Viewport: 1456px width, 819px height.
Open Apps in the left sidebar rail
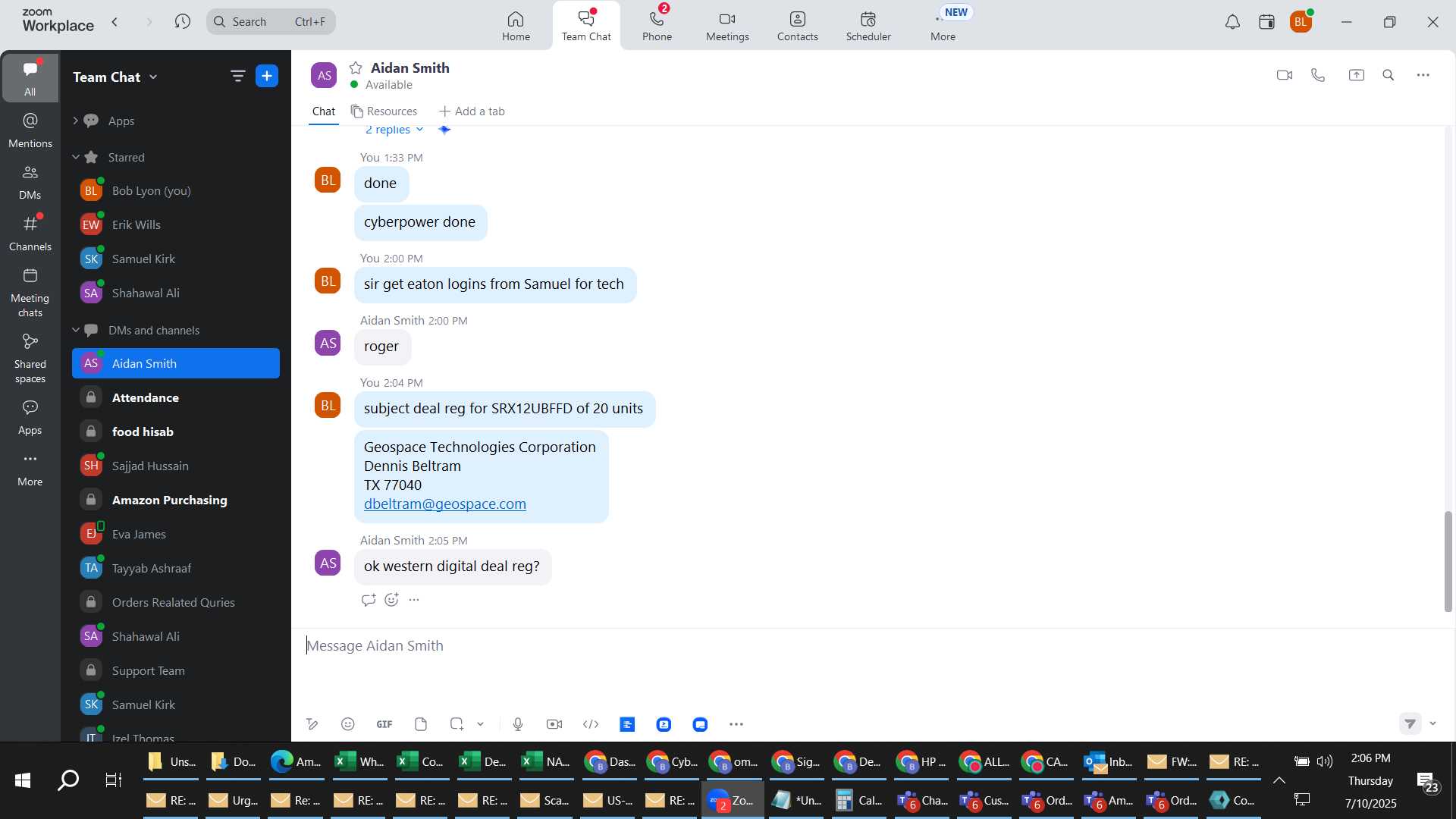tap(30, 417)
